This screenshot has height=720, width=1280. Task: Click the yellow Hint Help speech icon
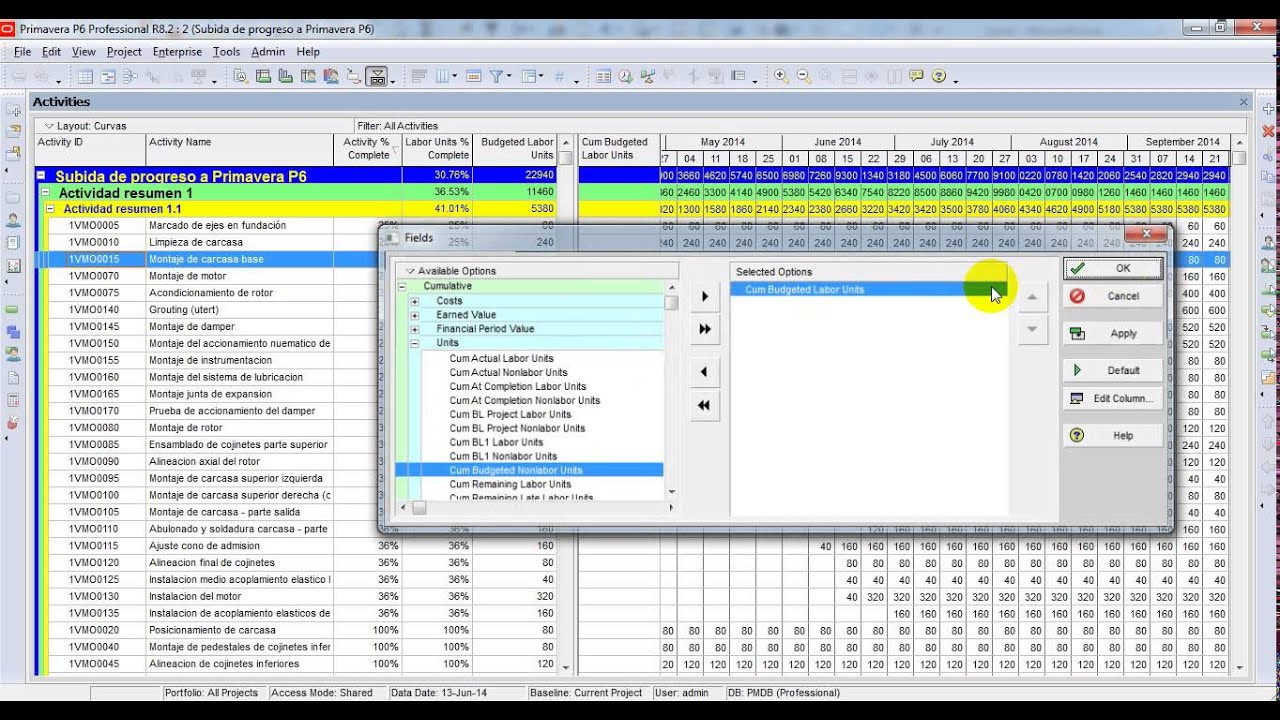[x=915, y=77]
